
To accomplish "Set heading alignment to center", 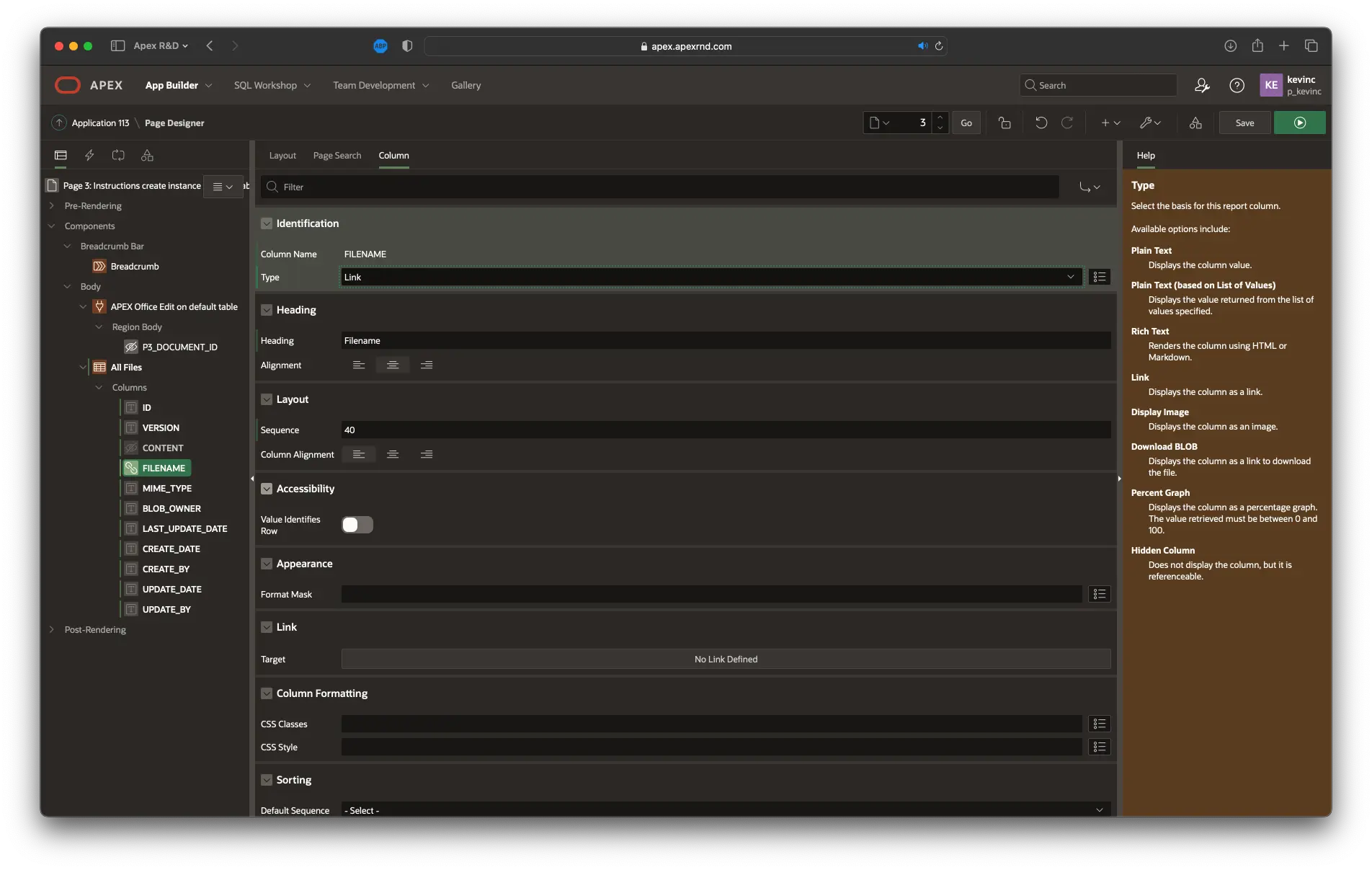I will tap(393, 365).
